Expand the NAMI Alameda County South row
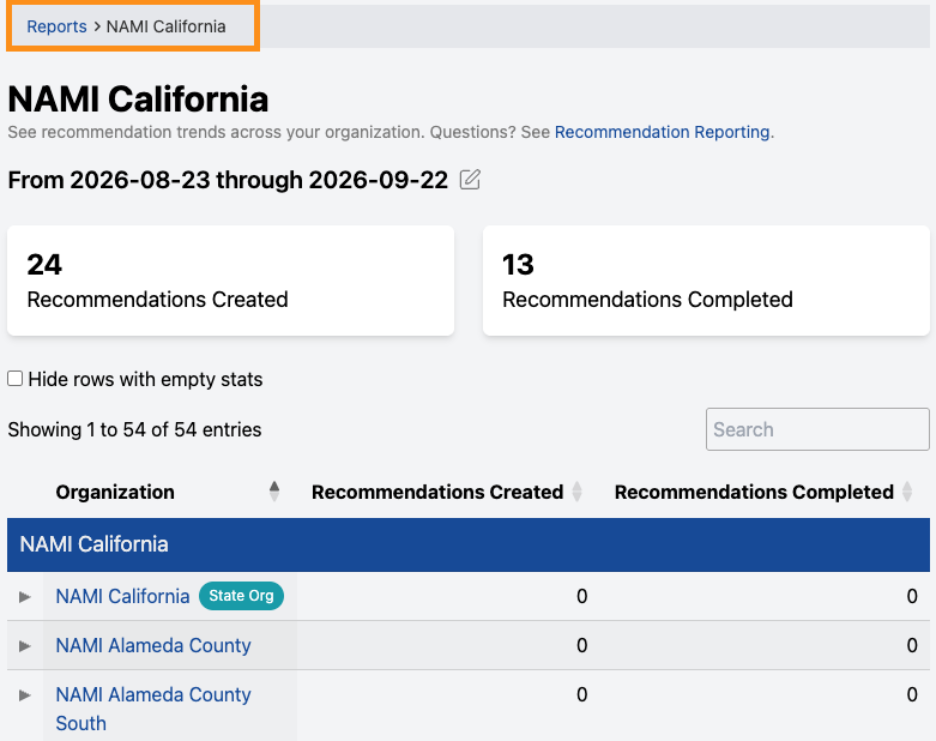The image size is (936, 741). pos(24,695)
